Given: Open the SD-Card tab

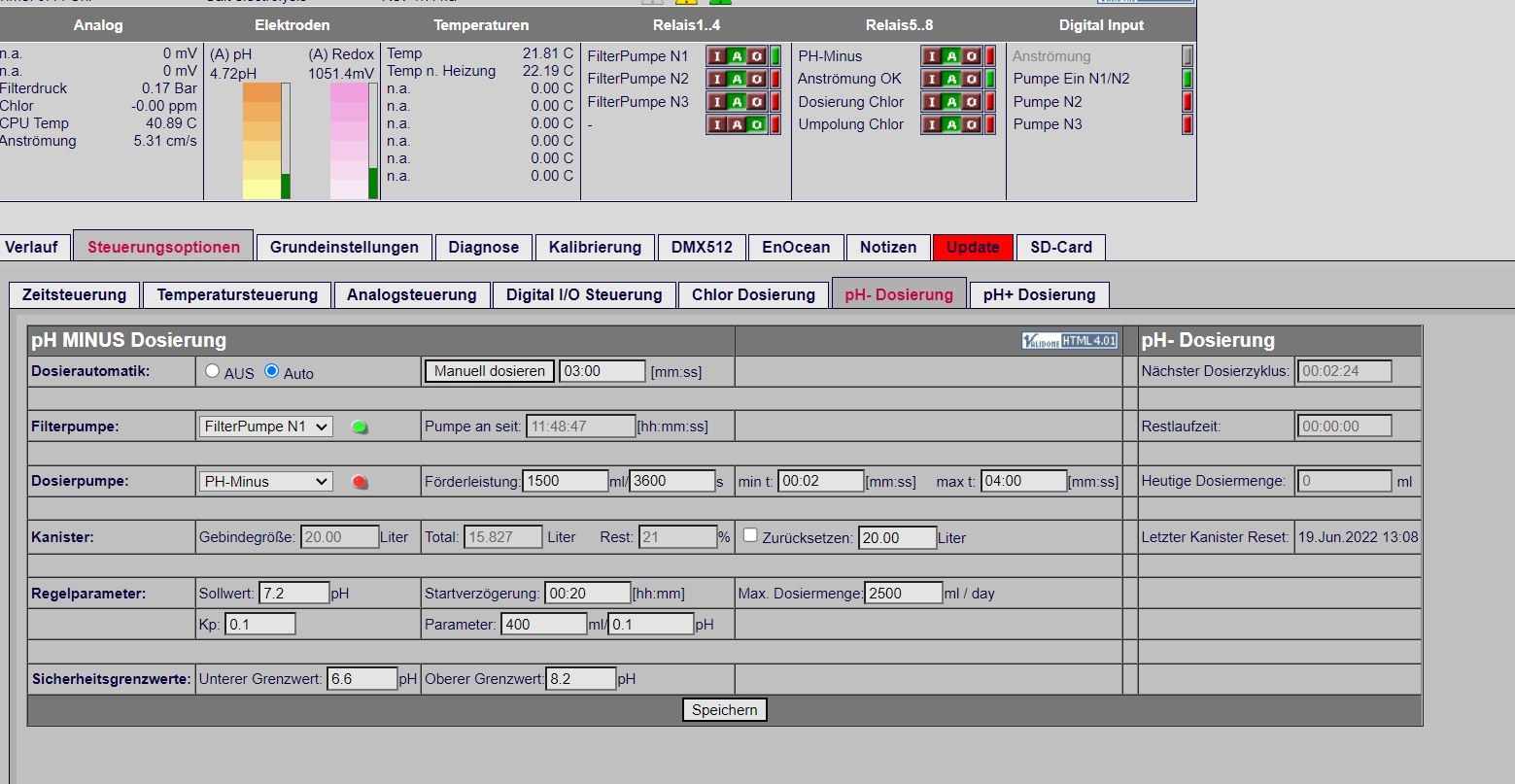Looking at the screenshot, I should tap(1061, 247).
